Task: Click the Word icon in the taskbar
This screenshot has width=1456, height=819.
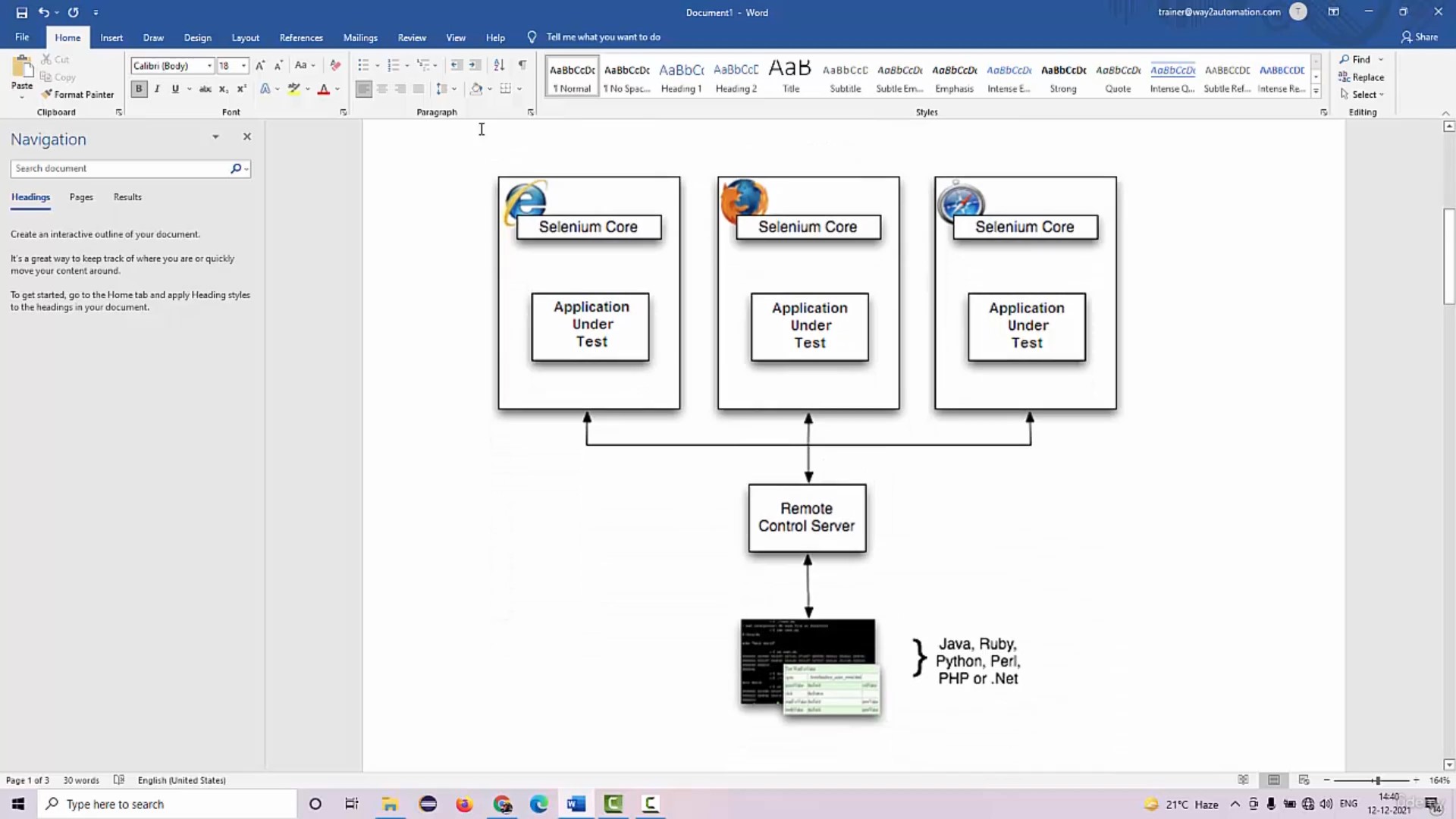Action: coord(576,804)
